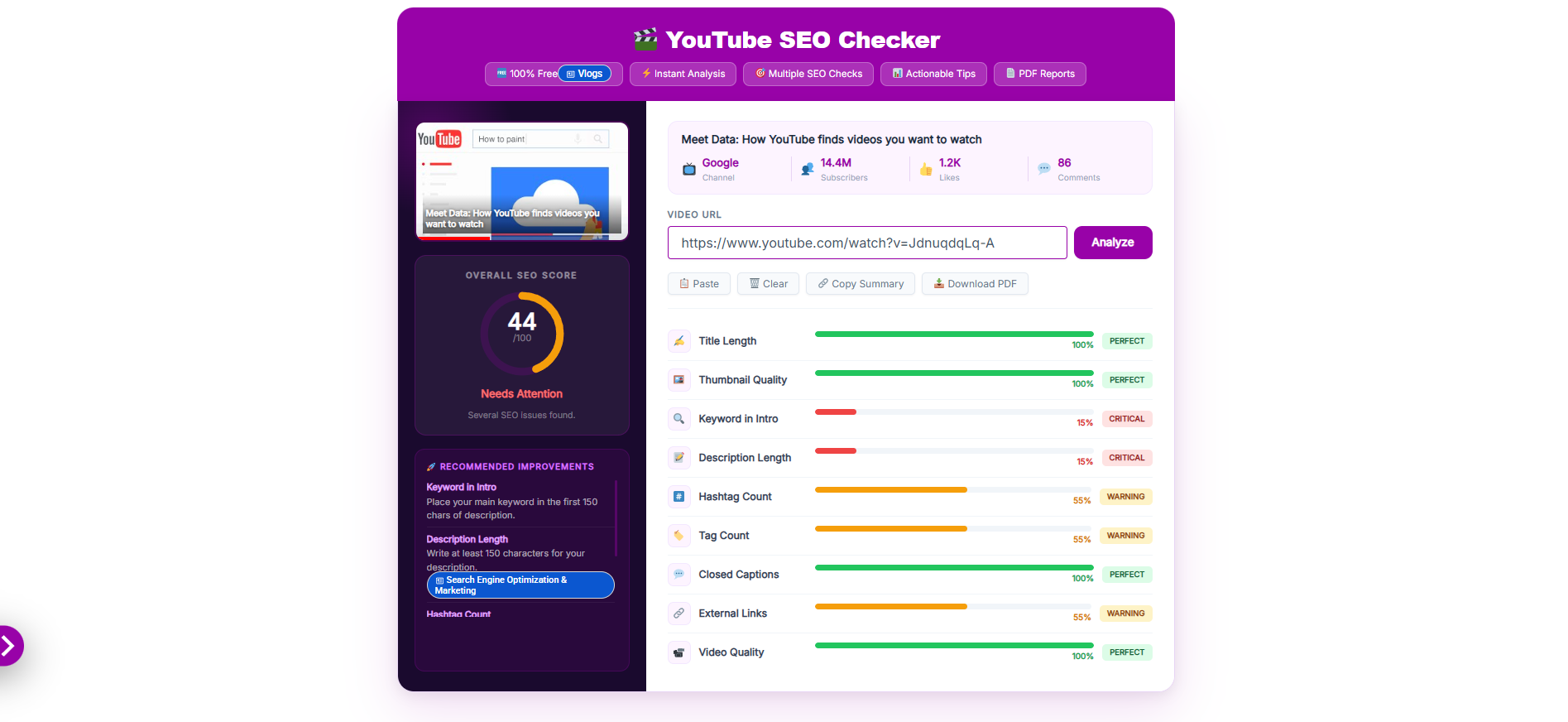Screen dimensions: 1568x722
Task: Click the Instant Analysis badge
Action: click(x=683, y=74)
